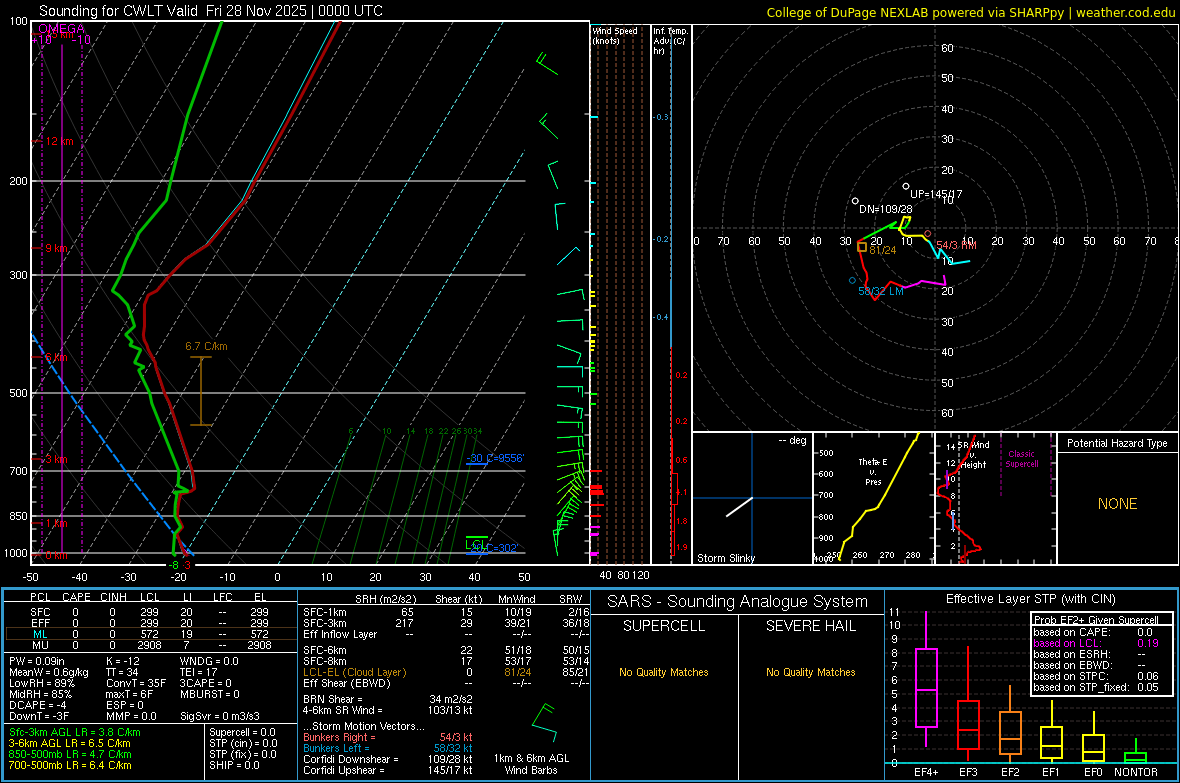Click the 58/32 LM Bunkers left label
Image resolution: width=1180 pixels, height=783 pixels.
tap(880, 291)
